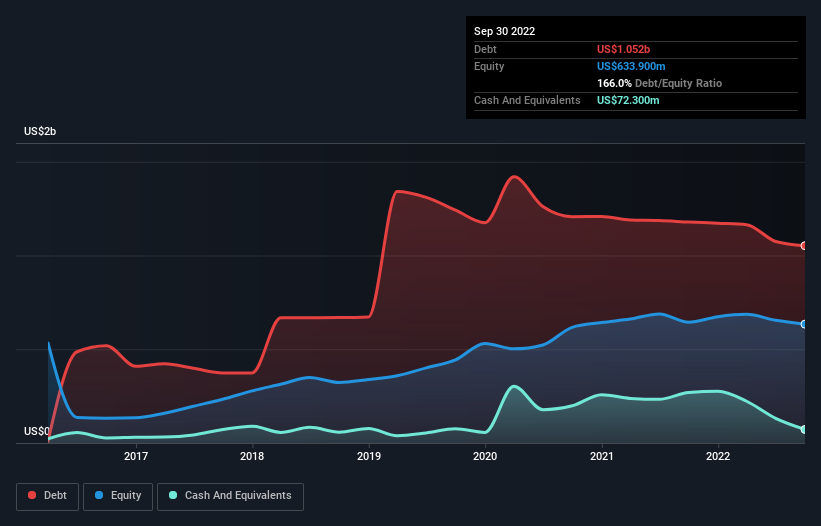This screenshot has height=526, width=821.
Task: Select the red Debt endpoint marker
Action: pos(804,246)
